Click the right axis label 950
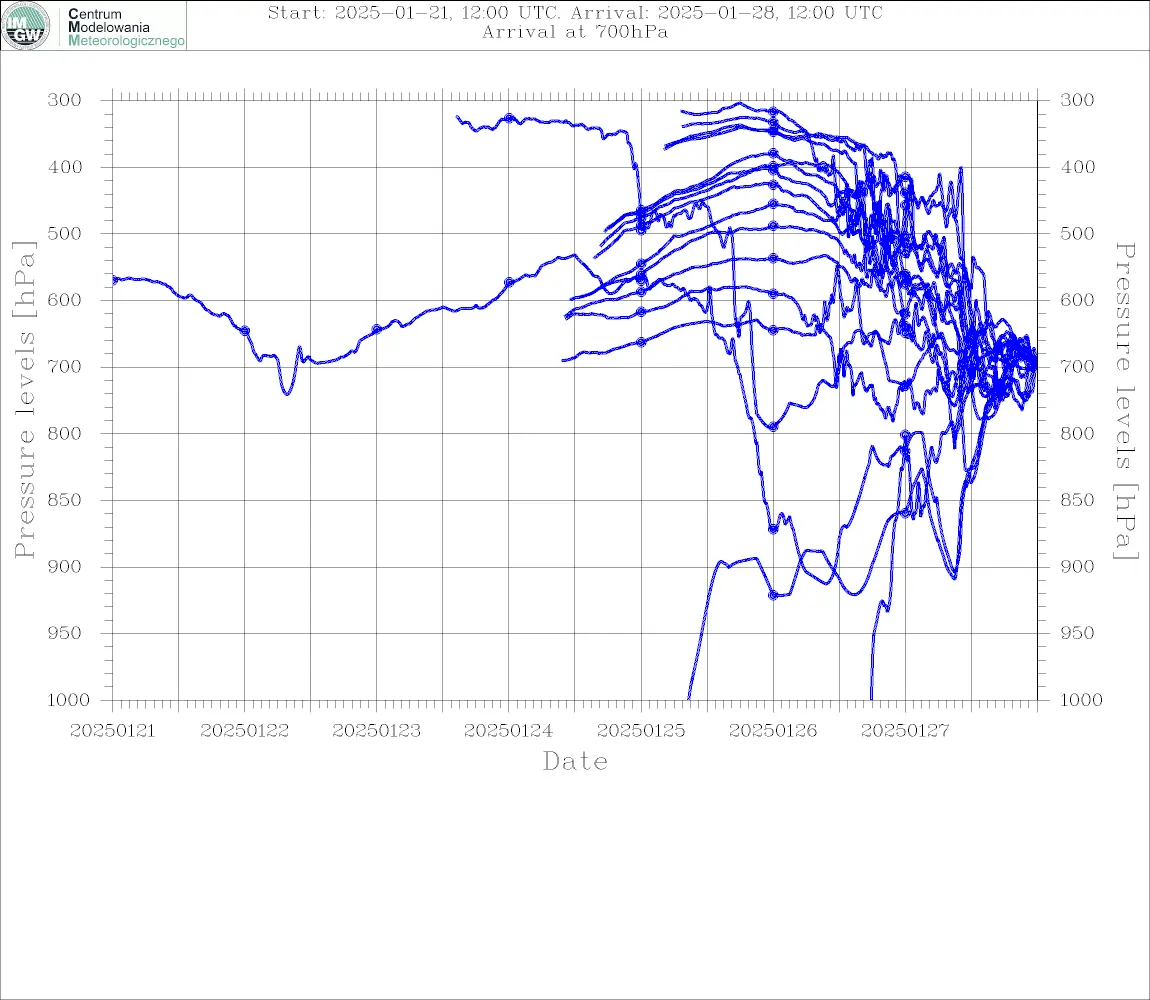This screenshot has width=1150, height=1000. pyautogui.click(x=1077, y=632)
